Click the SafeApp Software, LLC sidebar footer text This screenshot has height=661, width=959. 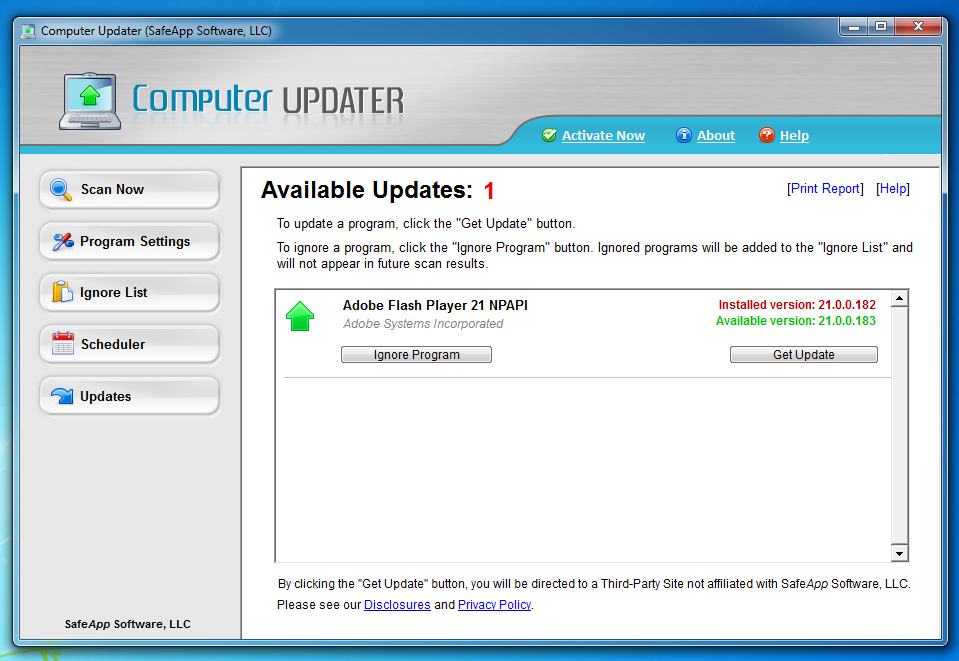[128, 624]
